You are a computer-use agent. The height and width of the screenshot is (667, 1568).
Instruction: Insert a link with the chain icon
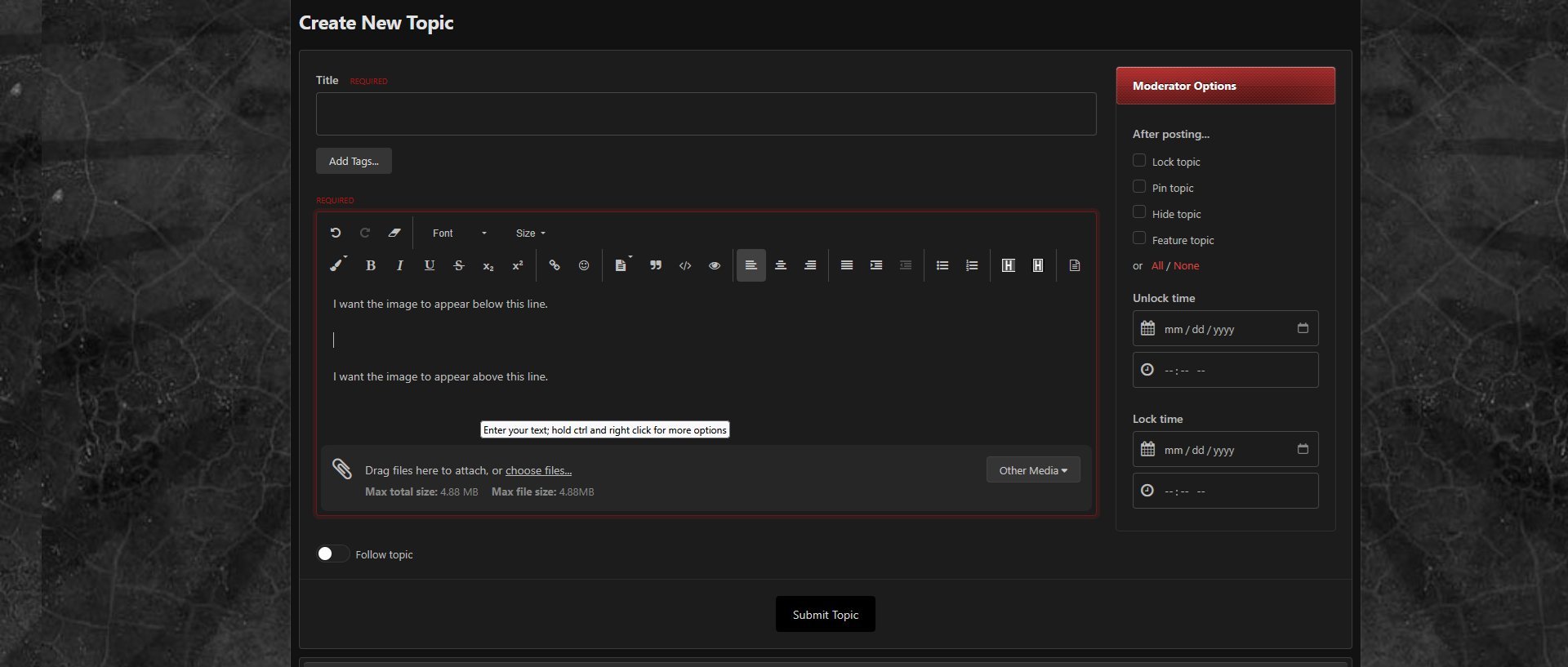[x=555, y=265]
